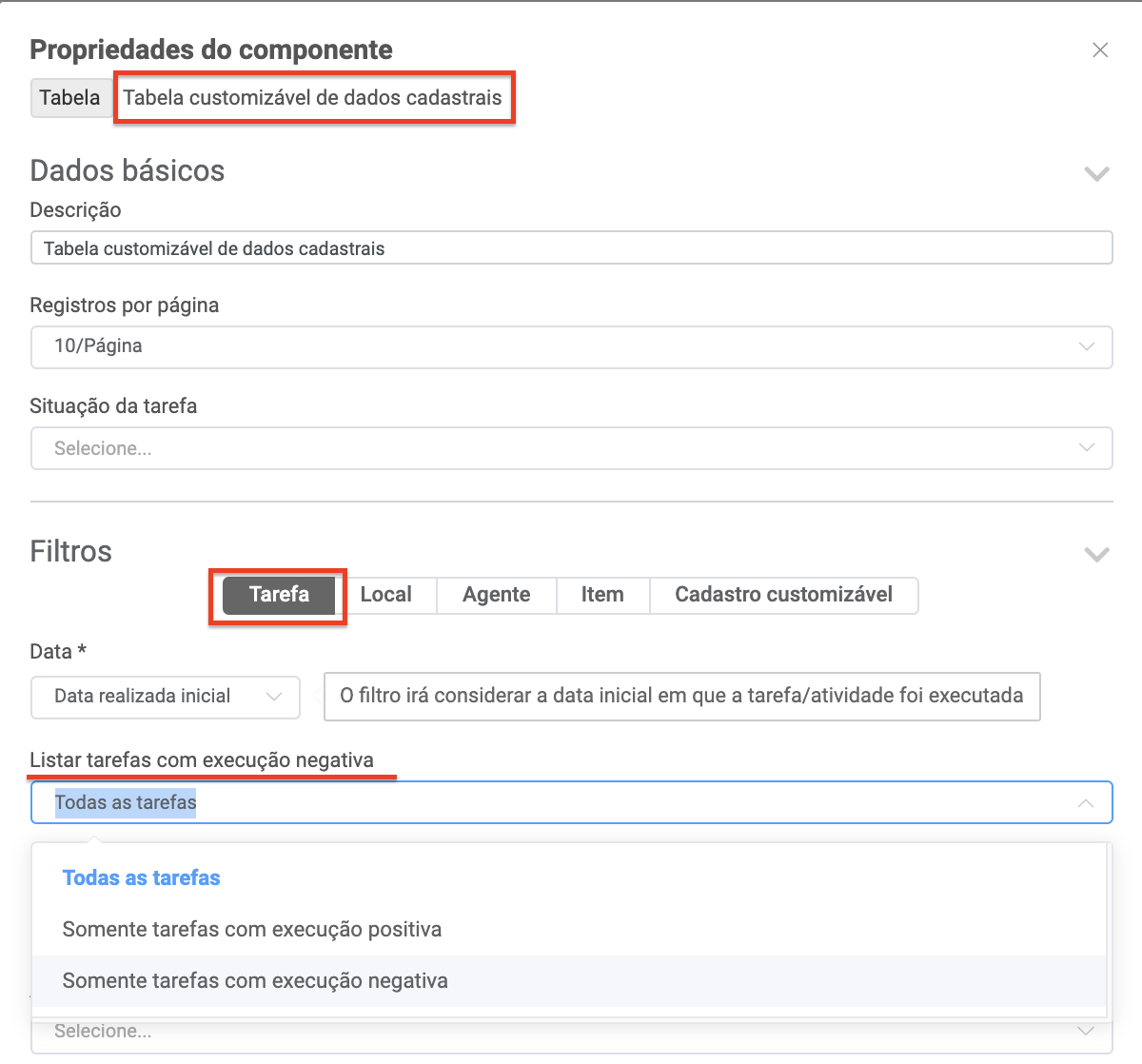Select the Todas as tarefas option

point(141,878)
